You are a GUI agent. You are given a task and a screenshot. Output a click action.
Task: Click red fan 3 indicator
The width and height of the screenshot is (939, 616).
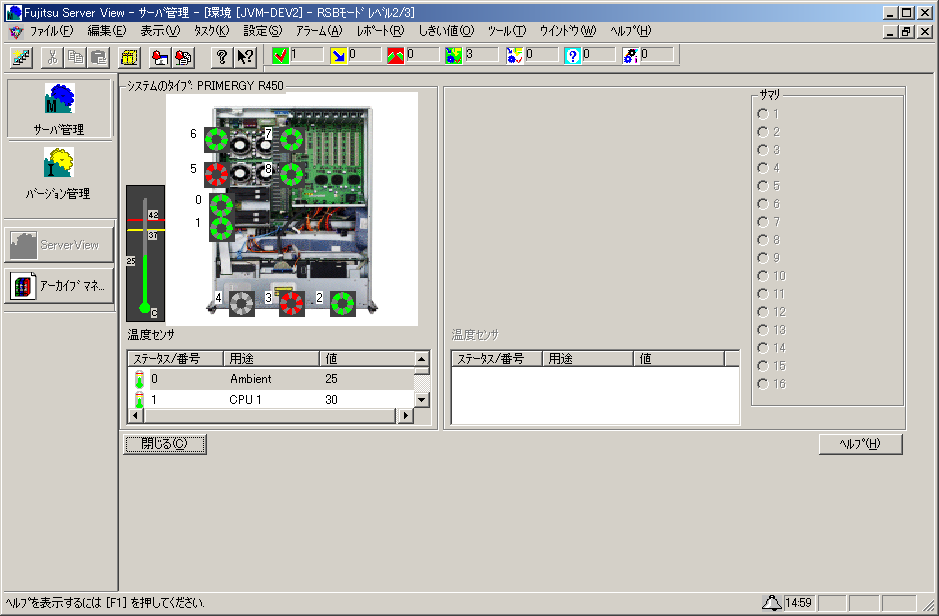(292, 304)
